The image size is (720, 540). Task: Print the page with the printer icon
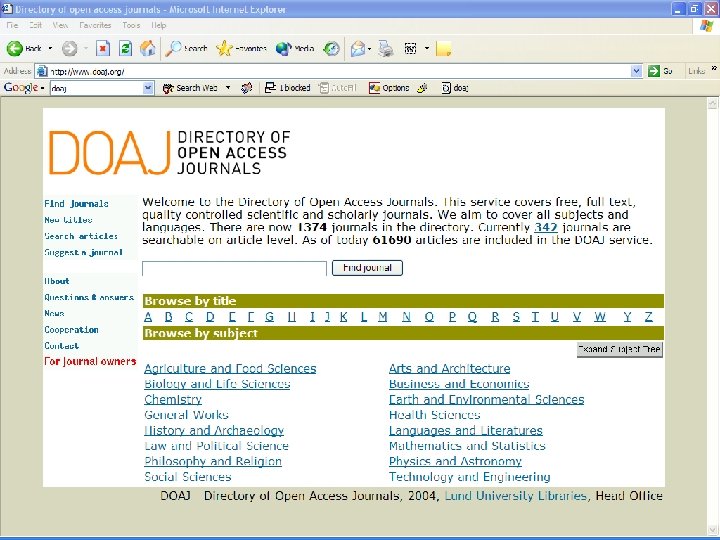pos(386,48)
